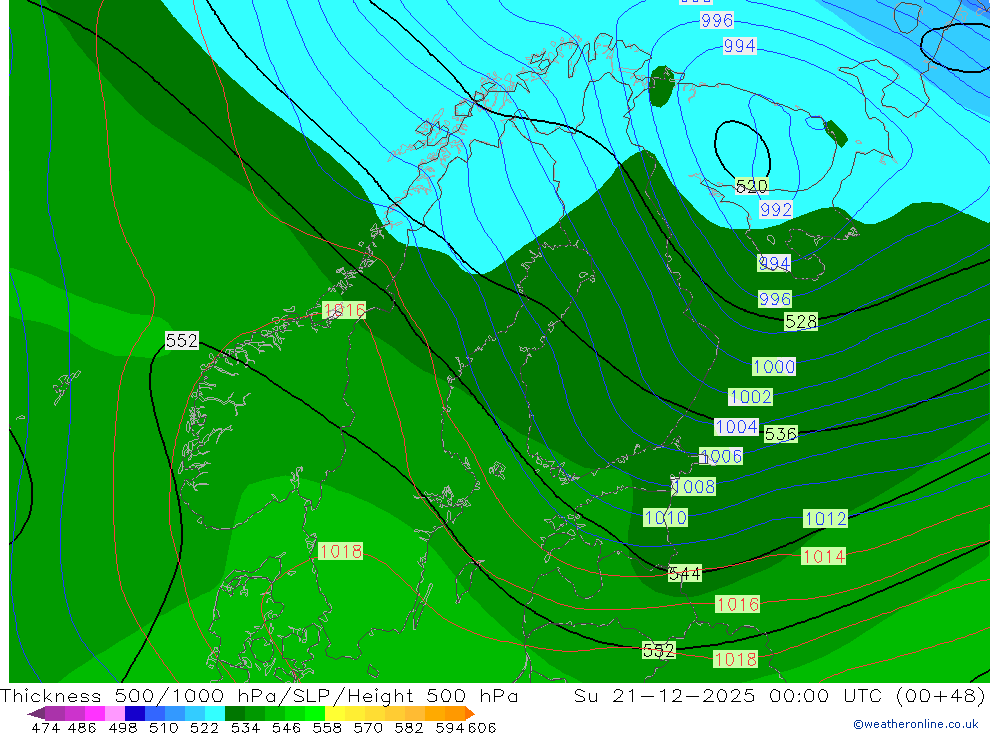Click the 606 legend scale value
This screenshot has height=733, width=1000.
[x=482, y=727]
